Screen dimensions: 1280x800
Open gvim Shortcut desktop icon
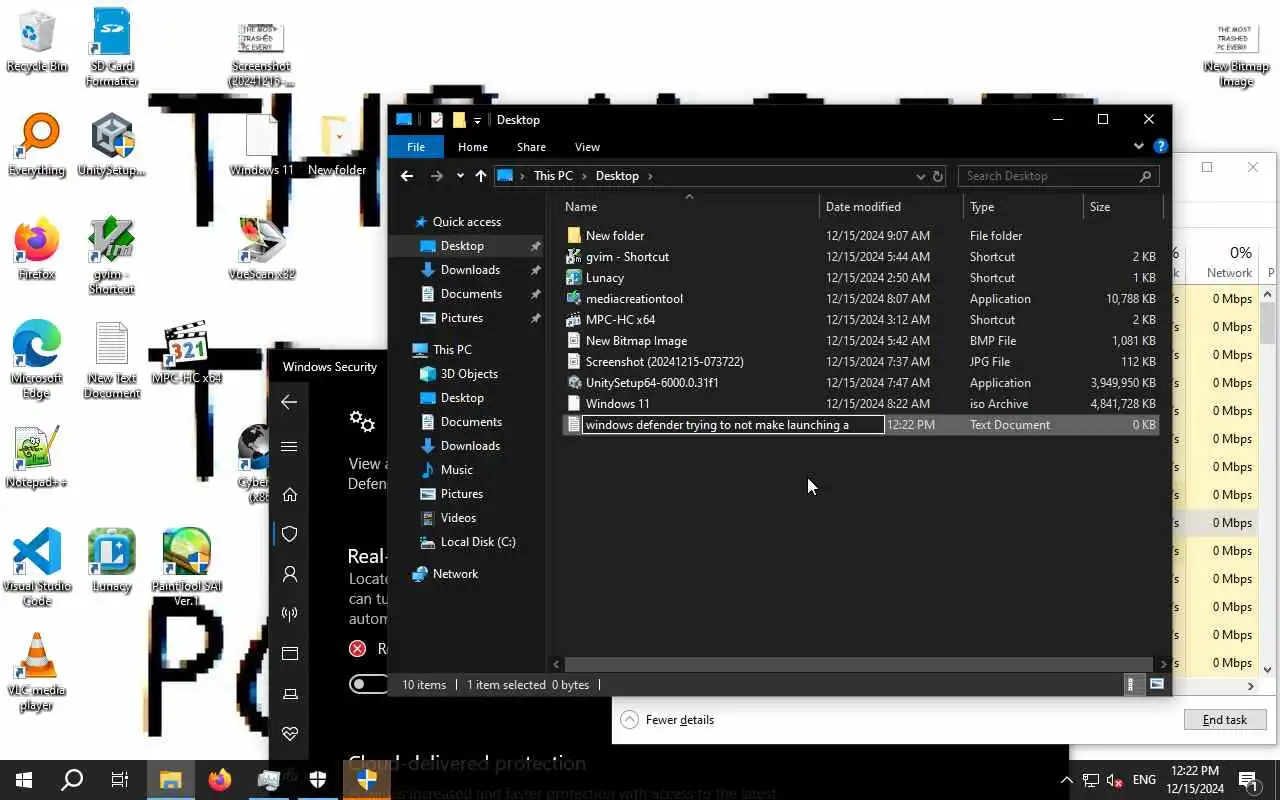(x=111, y=255)
